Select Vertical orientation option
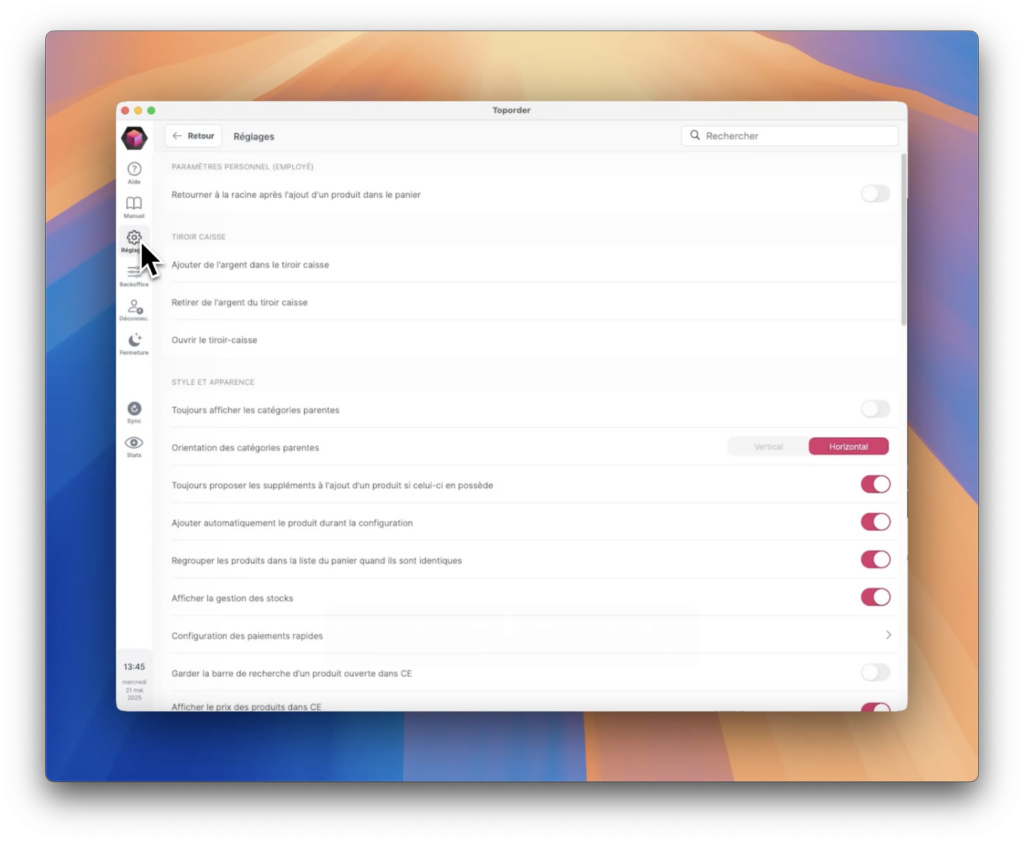This screenshot has width=1024, height=842. pyautogui.click(x=768, y=447)
